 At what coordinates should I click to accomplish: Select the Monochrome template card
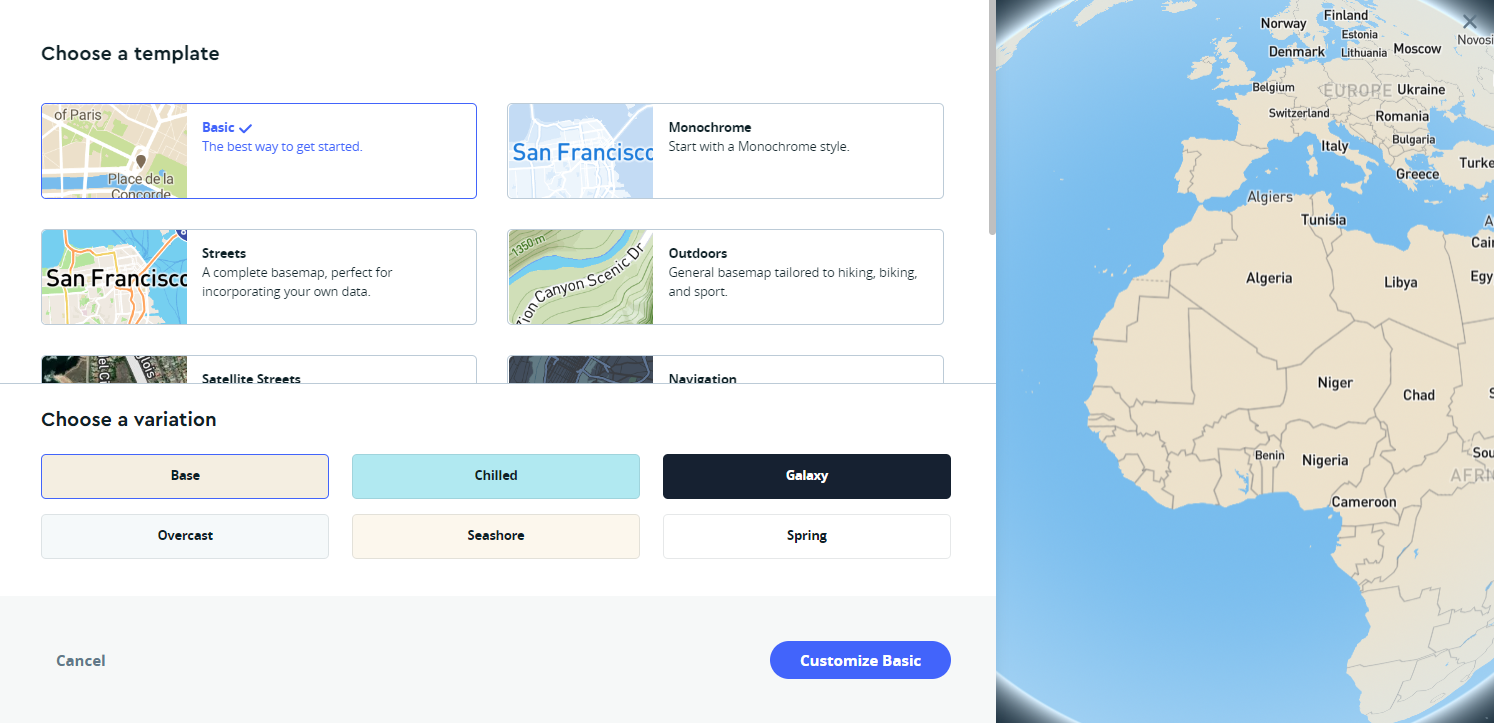point(725,151)
